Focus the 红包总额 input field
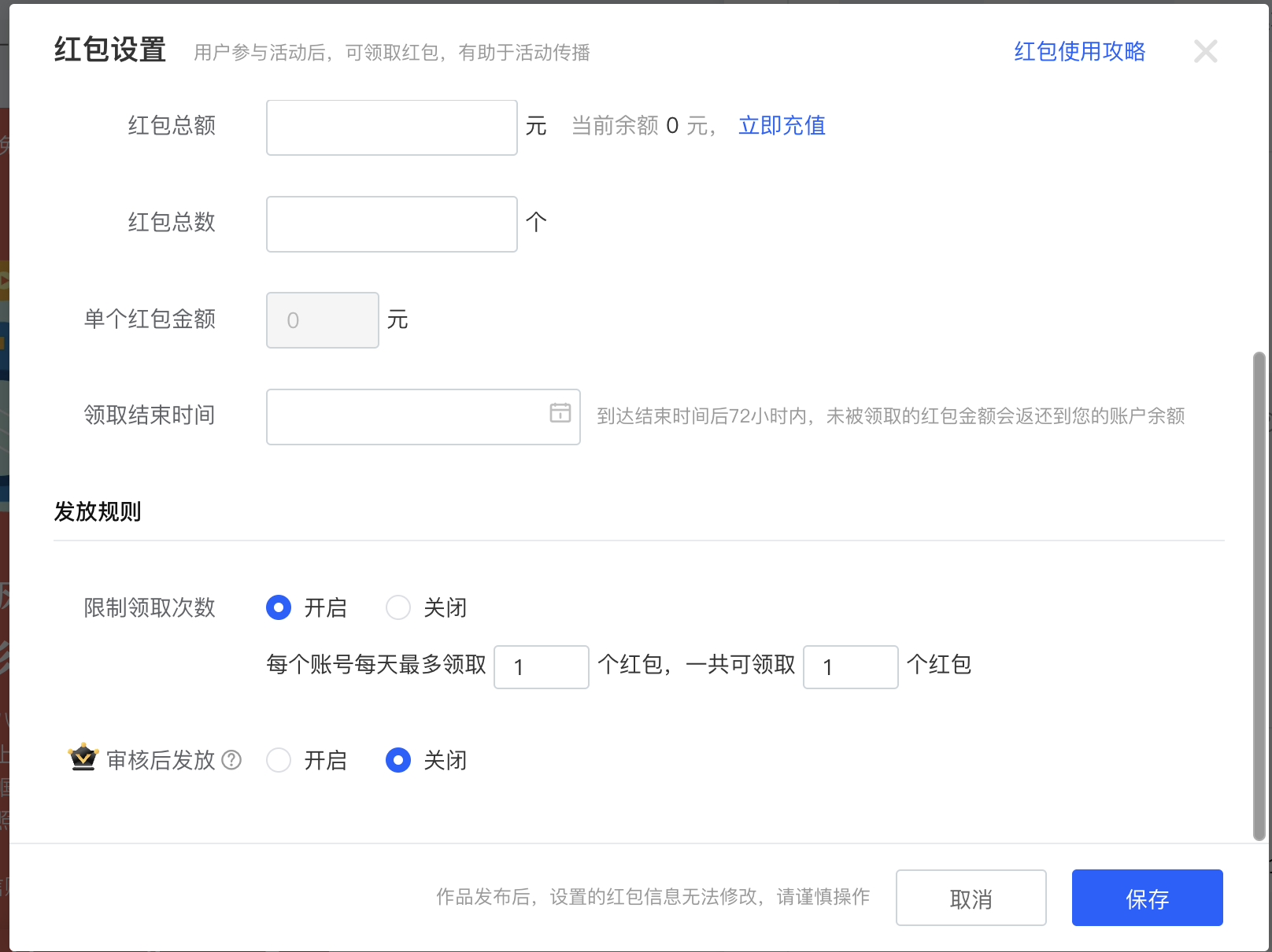This screenshot has width=1272, height=952. [391, 127]
